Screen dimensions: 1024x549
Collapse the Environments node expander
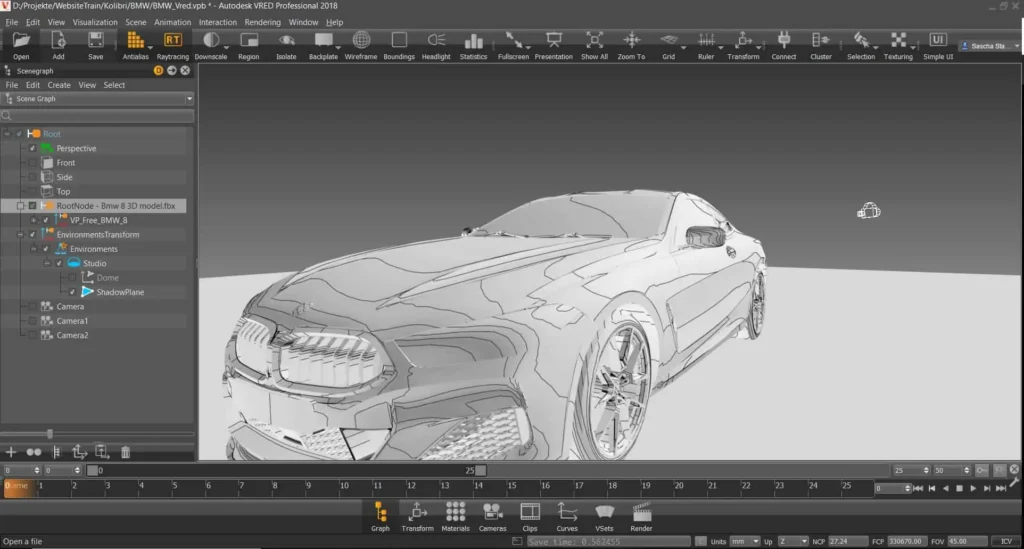34,249
